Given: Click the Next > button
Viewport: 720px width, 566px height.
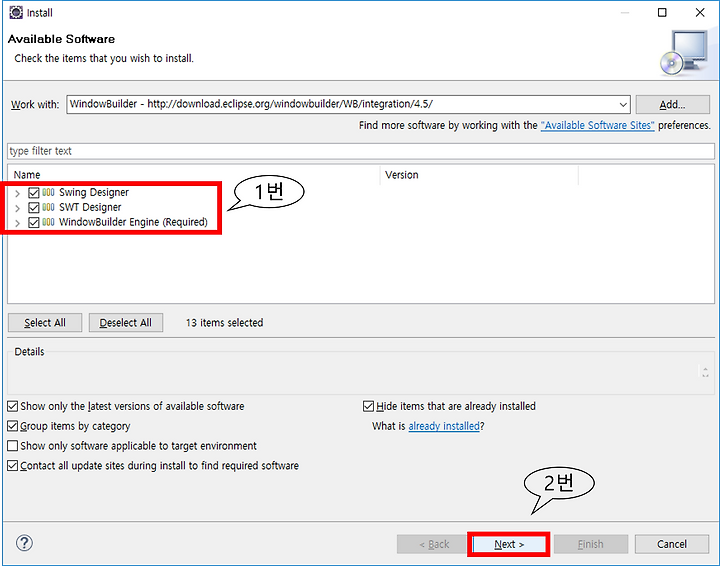Looking at the screenshot, I should tap(509, 544).
